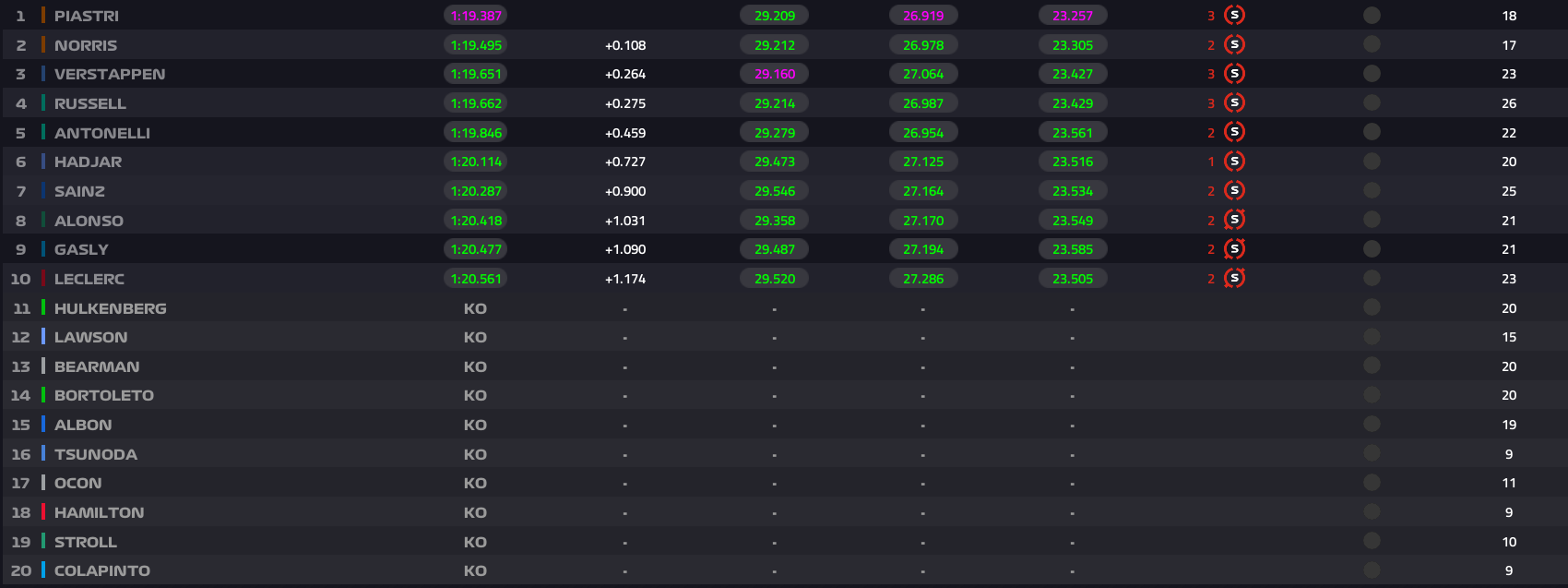Click the grey status dot in Norris's row
The image size is (1568, 588).
point(1372,44)
